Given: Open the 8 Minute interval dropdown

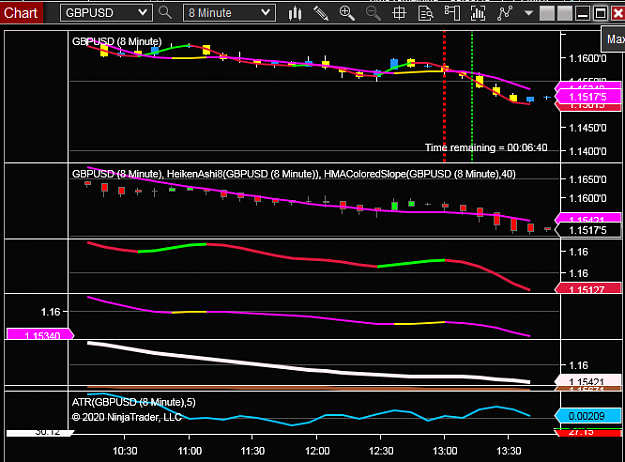Looking at the screenshot, I should coord(229,13).
